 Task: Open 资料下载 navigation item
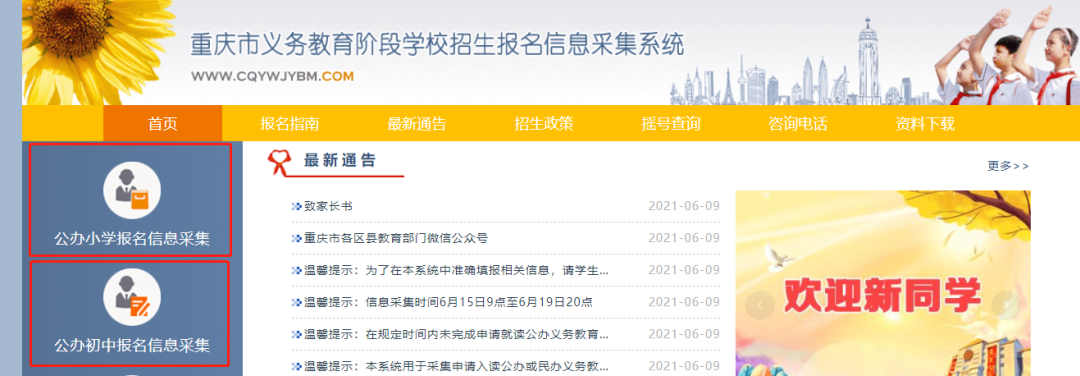tap(925, 124)
